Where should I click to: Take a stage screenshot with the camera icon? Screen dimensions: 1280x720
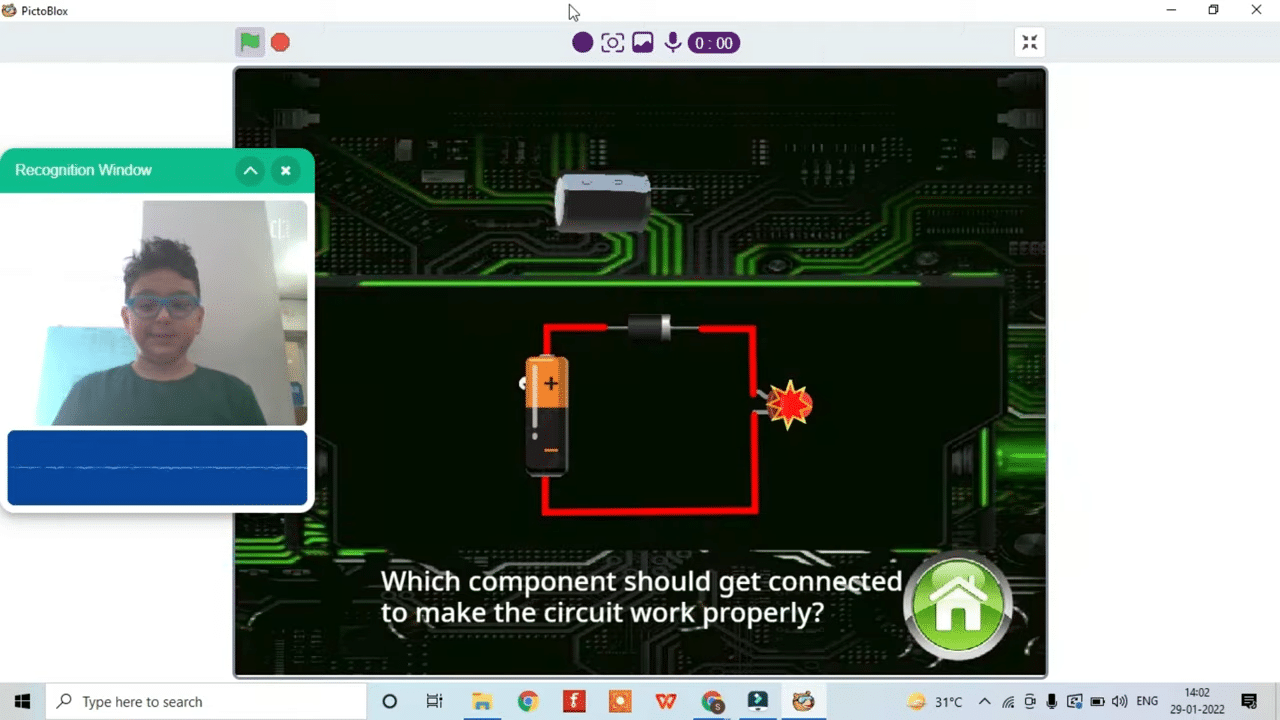612,42
